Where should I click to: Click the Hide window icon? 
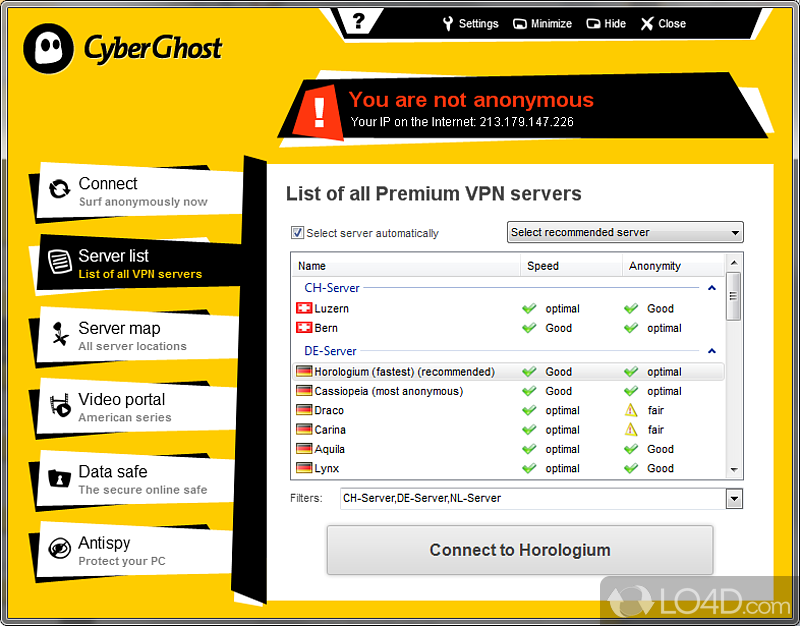[x=593, y=23]
